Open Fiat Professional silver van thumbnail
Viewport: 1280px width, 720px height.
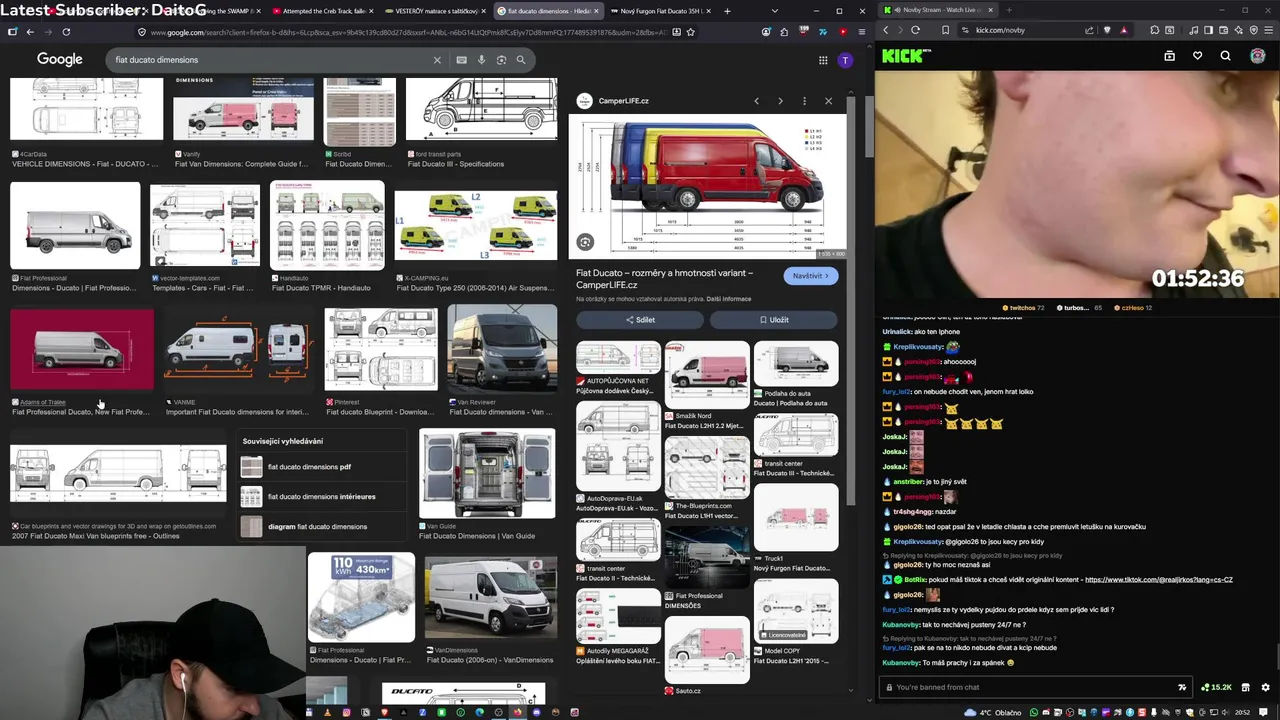click(x=75, y=226)
